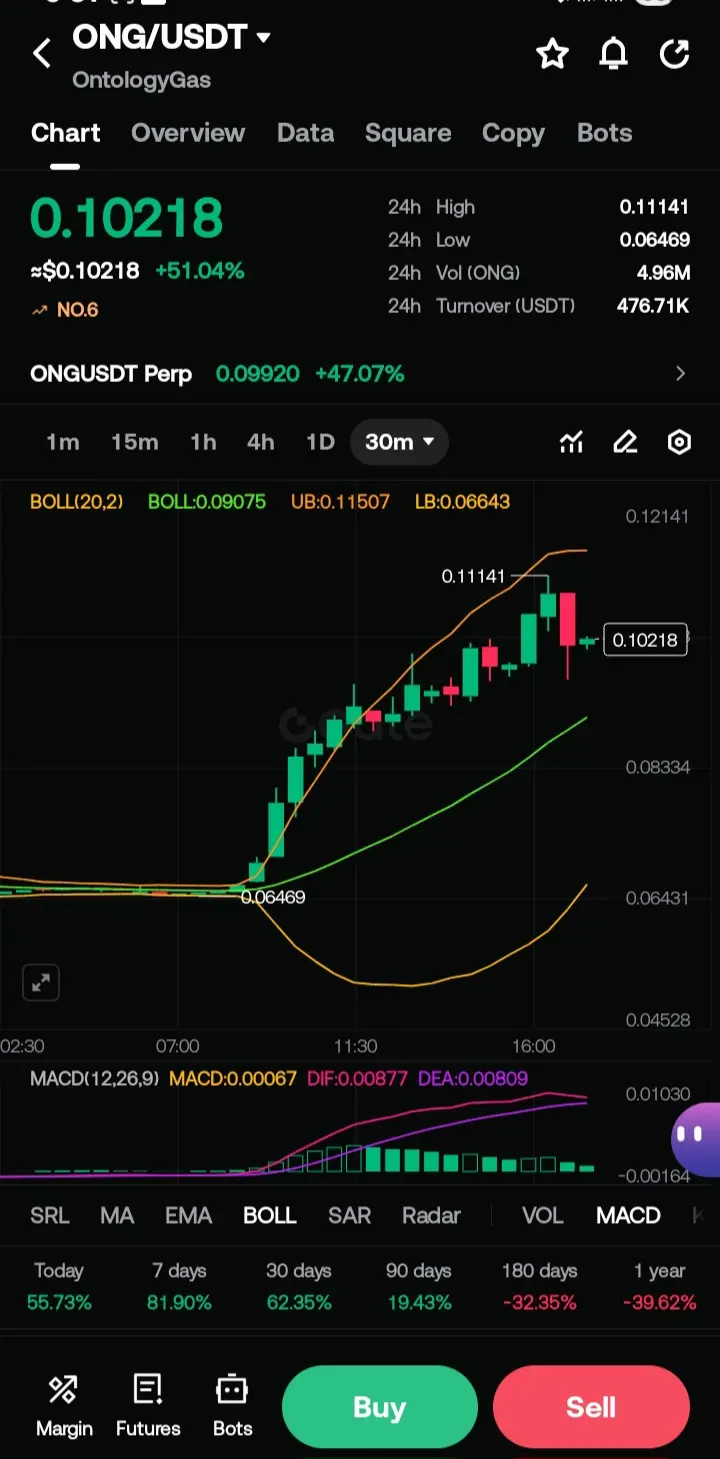
Task: Tap the 180 days -32.35% performance
Action: (x=540, y=1287)
